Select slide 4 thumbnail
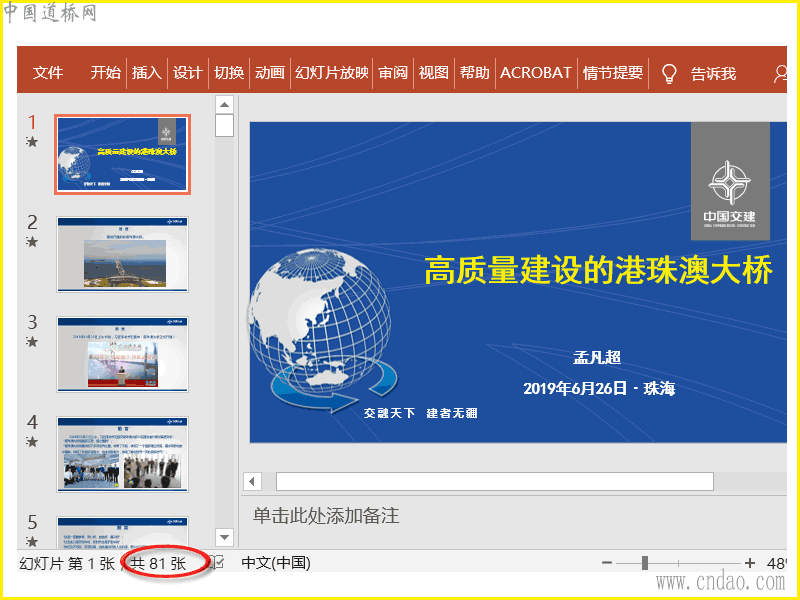Screen dimensions: 800x600 122,454
